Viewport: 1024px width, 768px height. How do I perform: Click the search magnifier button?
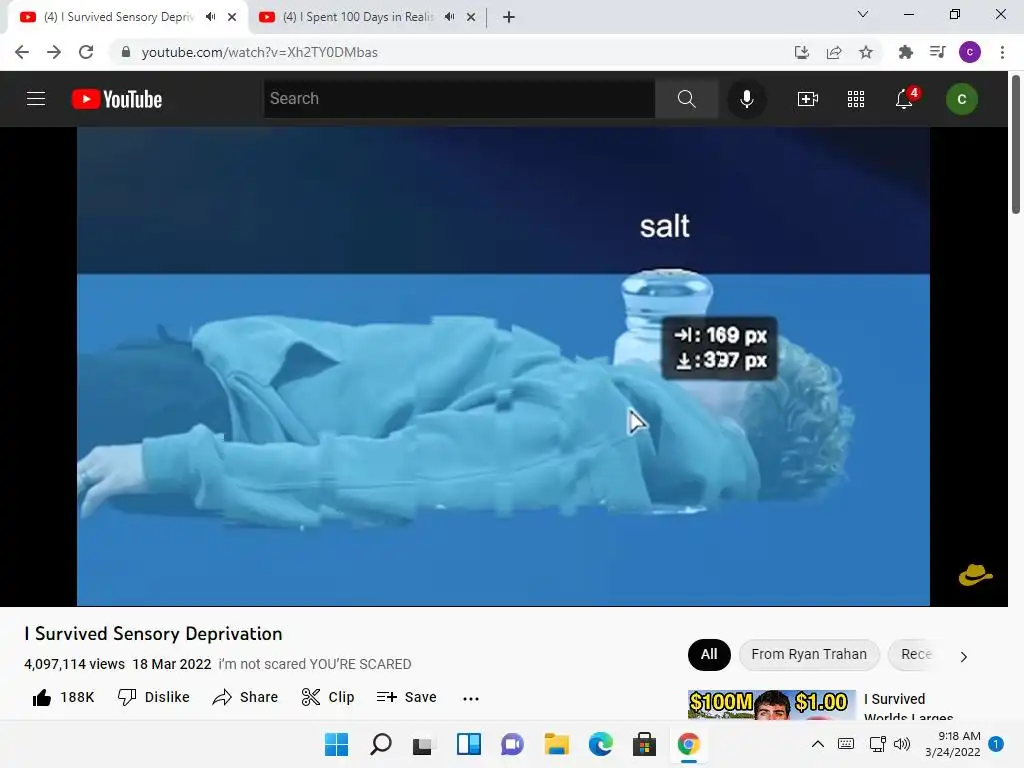(x=686, y=99)
